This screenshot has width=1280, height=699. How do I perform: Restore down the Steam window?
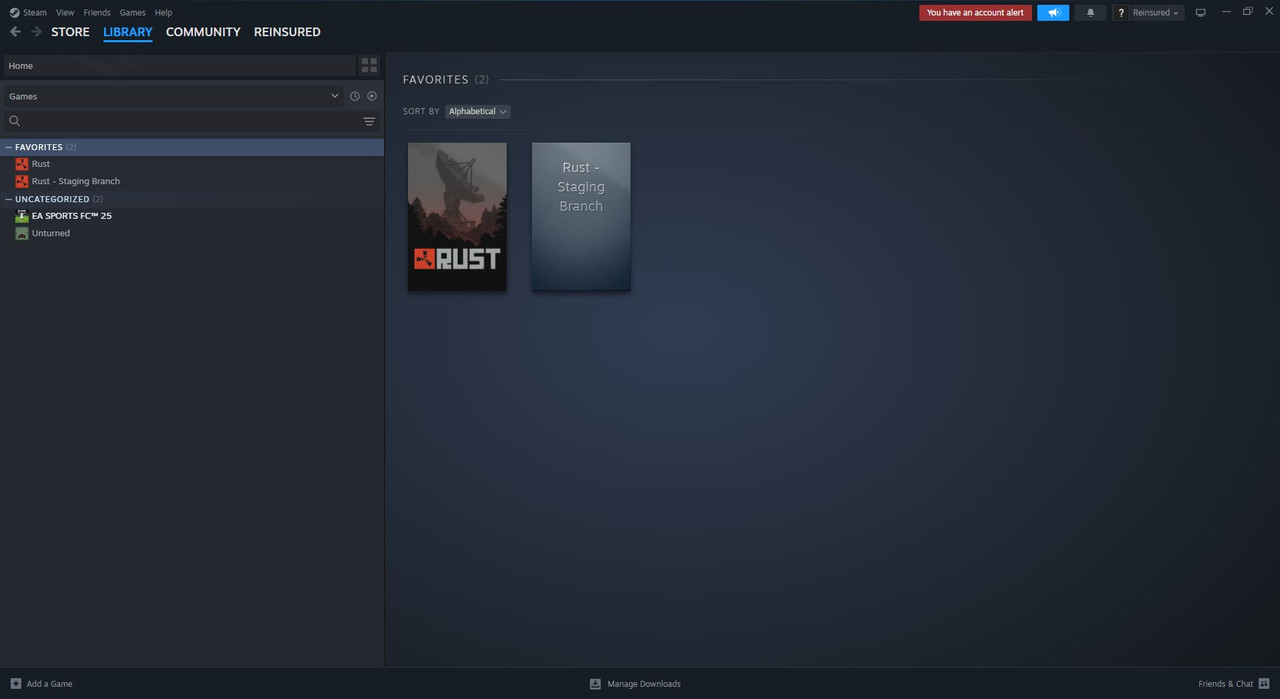pyautogui.click(x=1247, y=12)
